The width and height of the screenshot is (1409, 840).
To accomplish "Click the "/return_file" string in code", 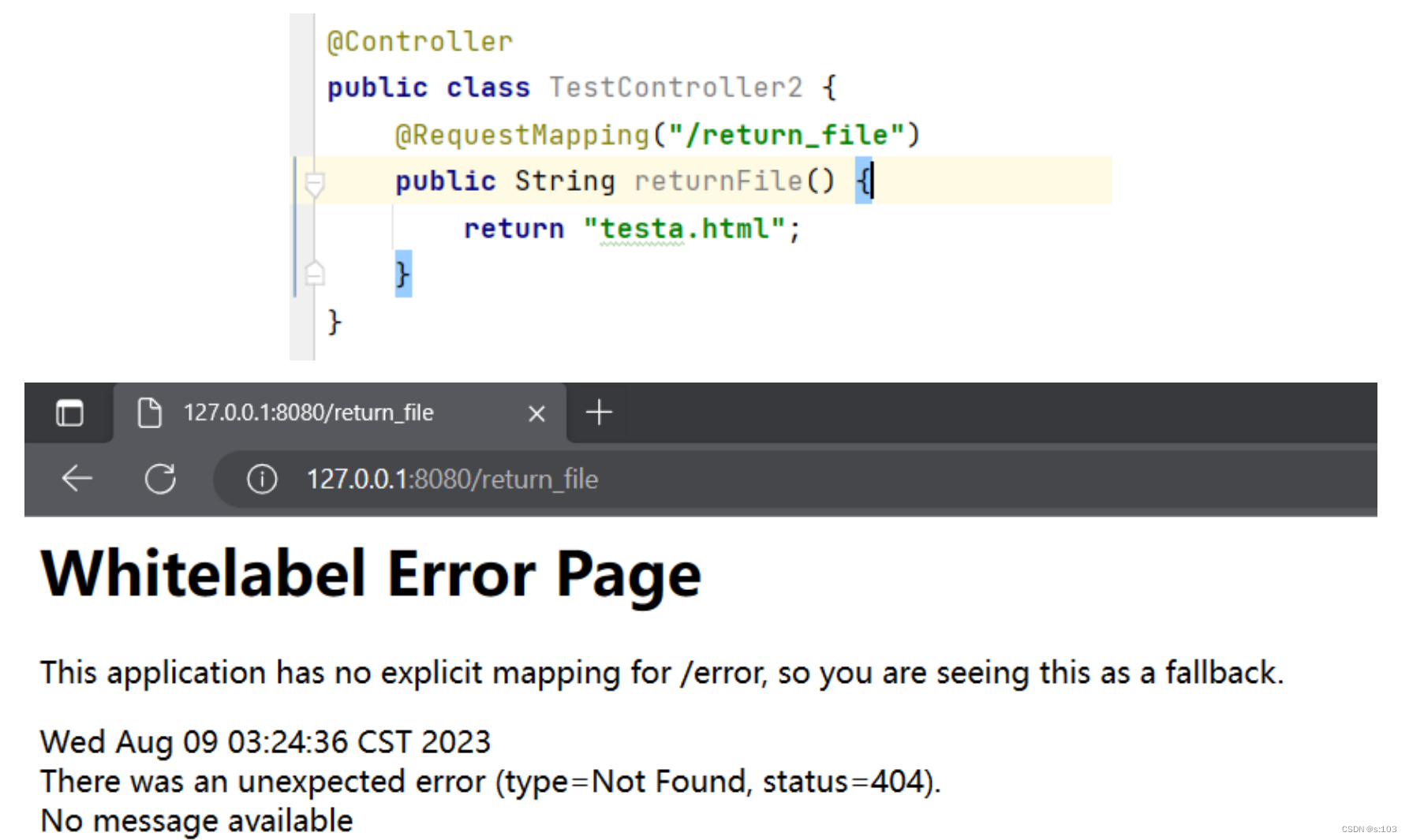I will coord(786,135).
